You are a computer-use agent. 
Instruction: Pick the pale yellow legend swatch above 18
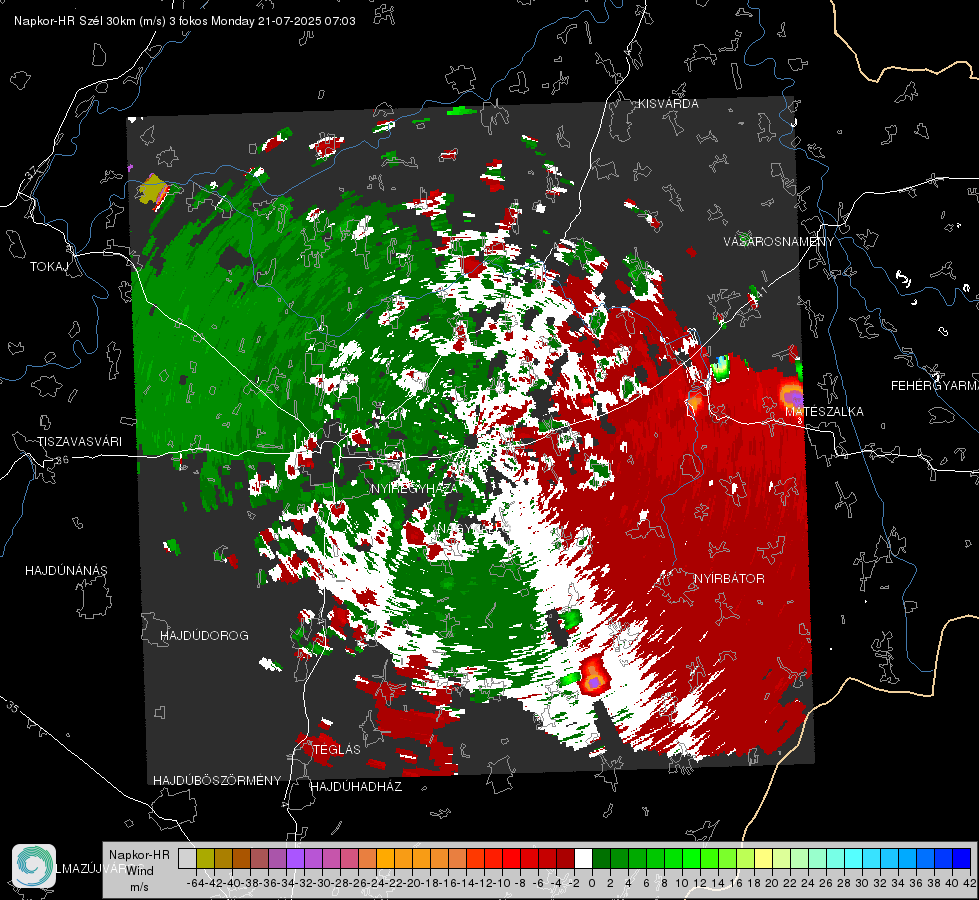pos(764,858)
